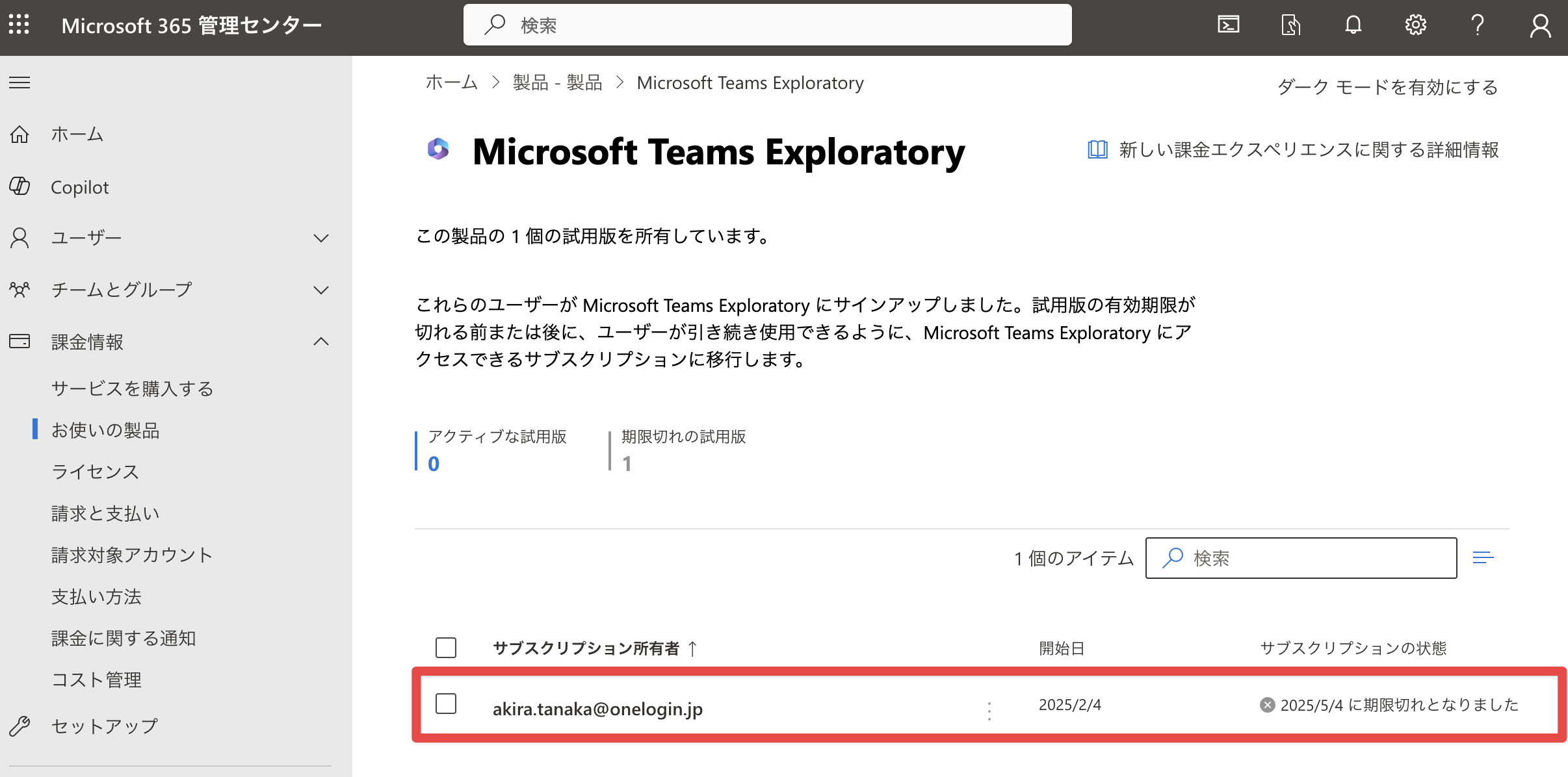Click ホーム breadcrumb link

[x=452, y=83]
